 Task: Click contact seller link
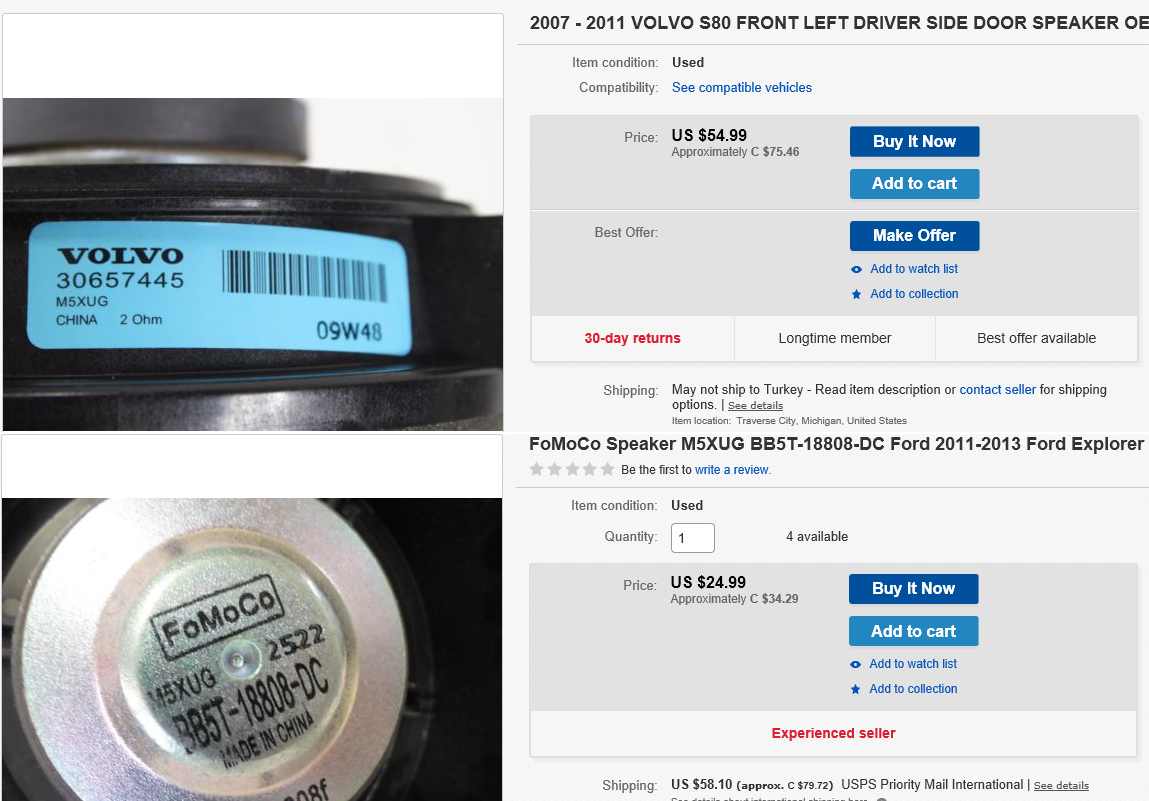click(x=997, y=390)
